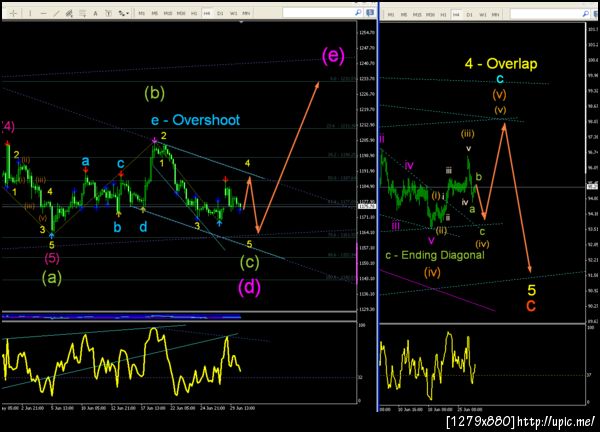
Task: Click the left toolbar magnifier search icon
Action: [358, 13]
